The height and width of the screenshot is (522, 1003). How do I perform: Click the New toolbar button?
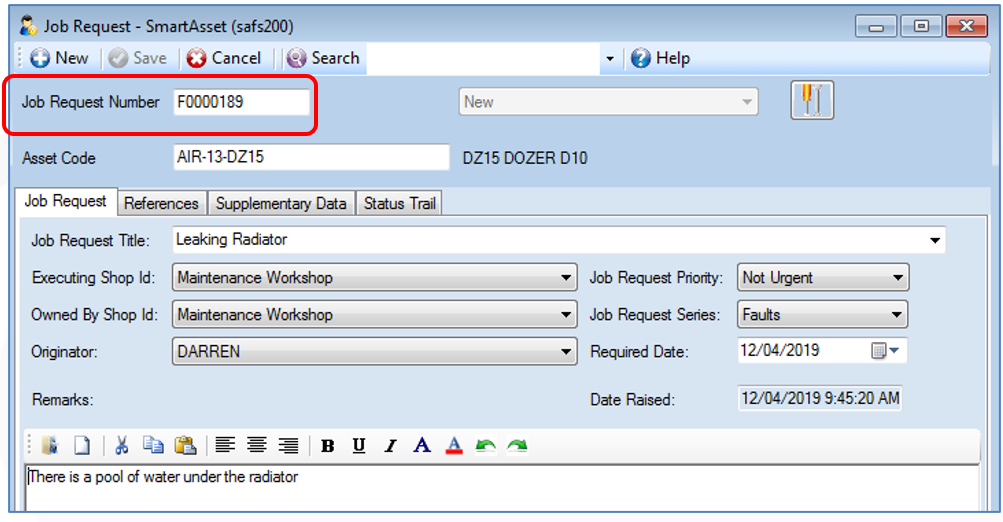pyautogui.click(x=59, y=58)
